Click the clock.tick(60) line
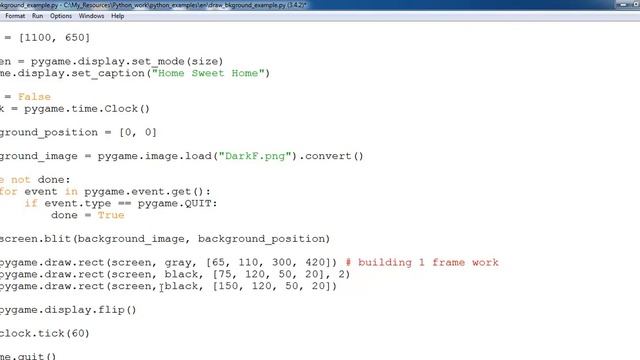Viewport: 640px width, 360px height. click(44, 333)
